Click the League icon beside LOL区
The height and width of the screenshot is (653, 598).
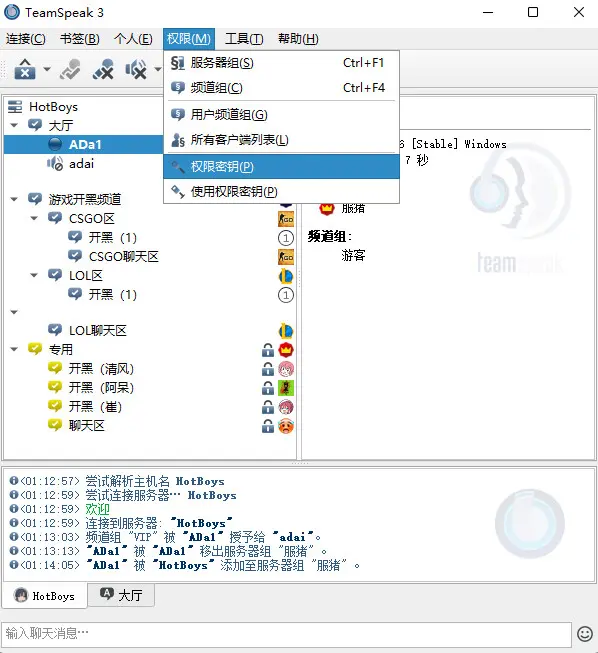[286, 276]
